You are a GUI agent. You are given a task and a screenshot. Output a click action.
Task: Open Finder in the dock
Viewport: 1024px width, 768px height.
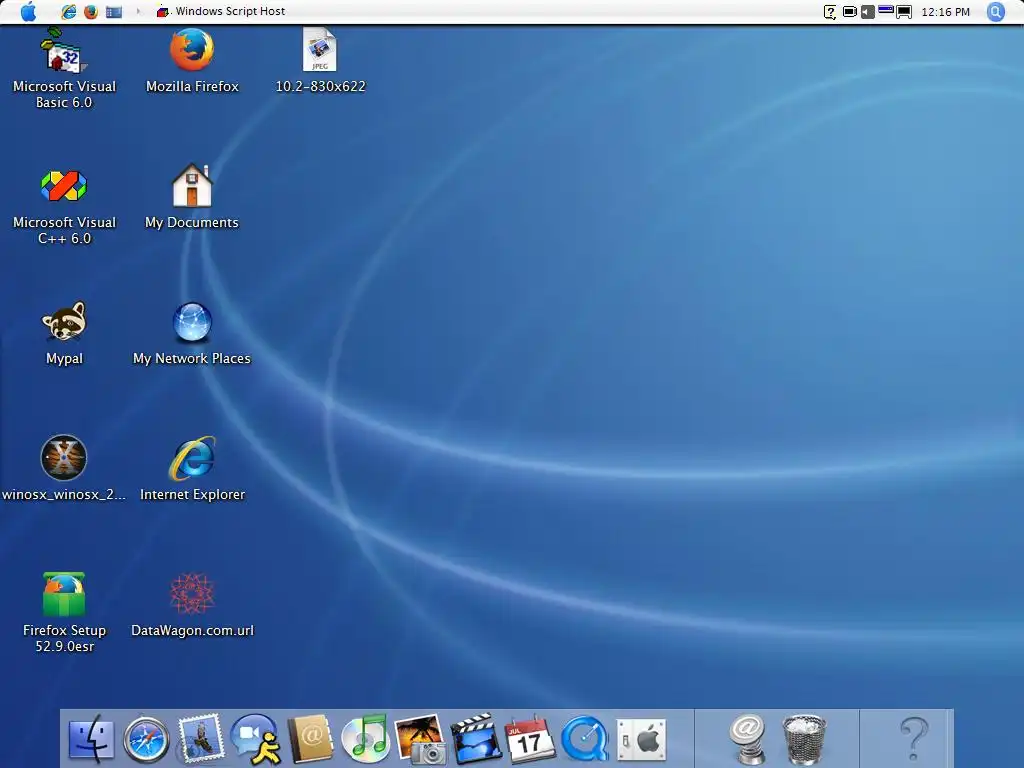point(91,739)
